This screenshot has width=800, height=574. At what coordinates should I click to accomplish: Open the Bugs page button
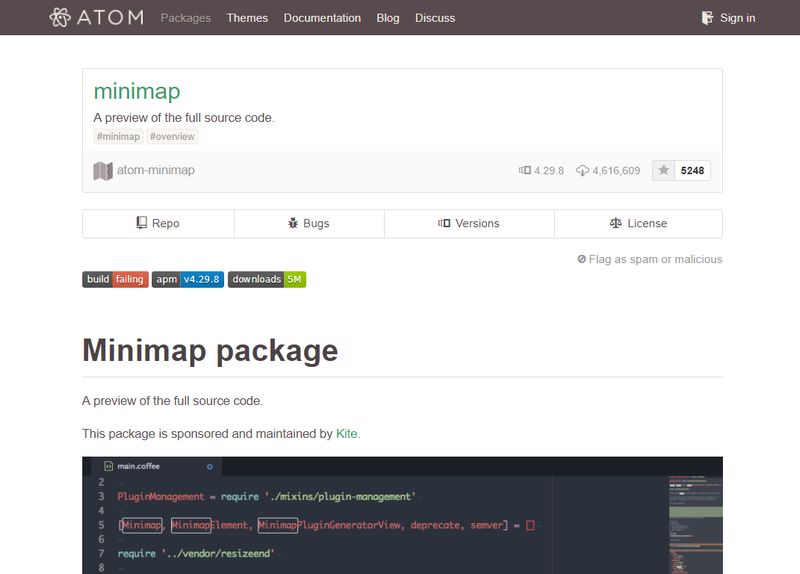point(308,223)
